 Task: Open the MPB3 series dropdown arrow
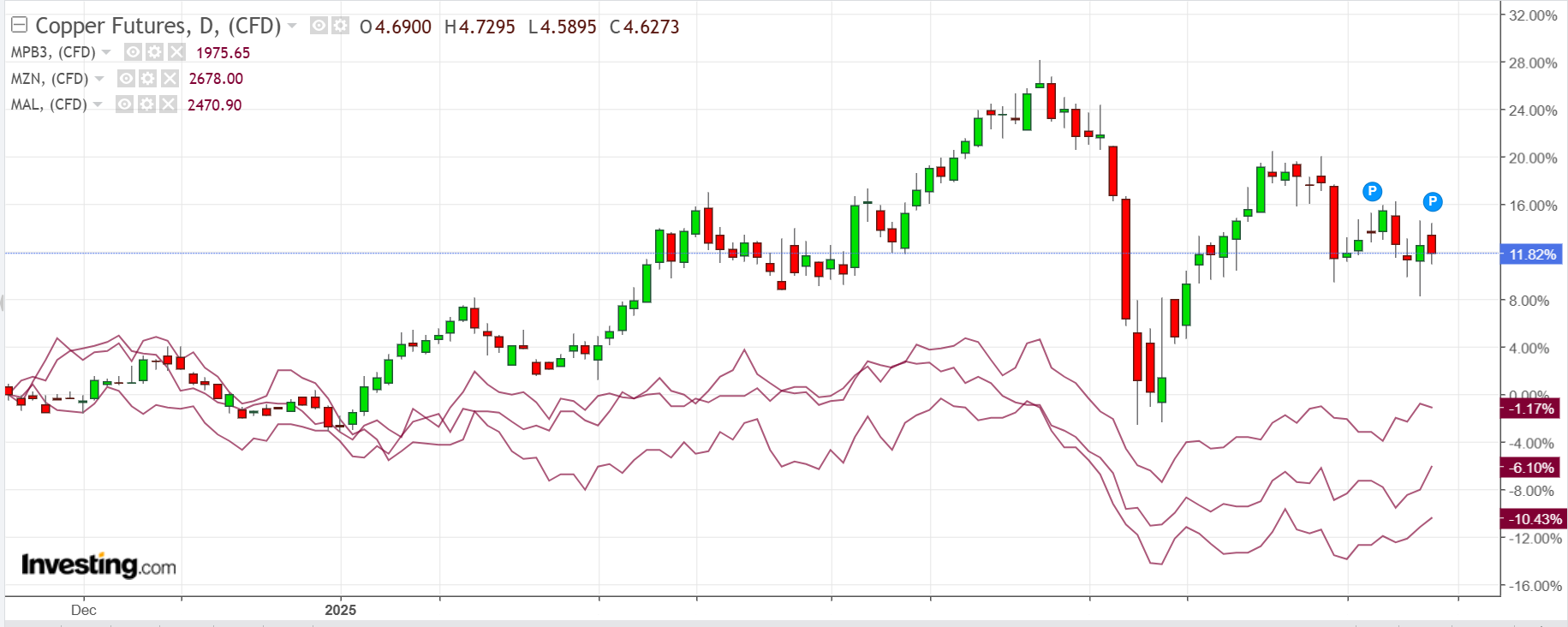pos(106,52)
